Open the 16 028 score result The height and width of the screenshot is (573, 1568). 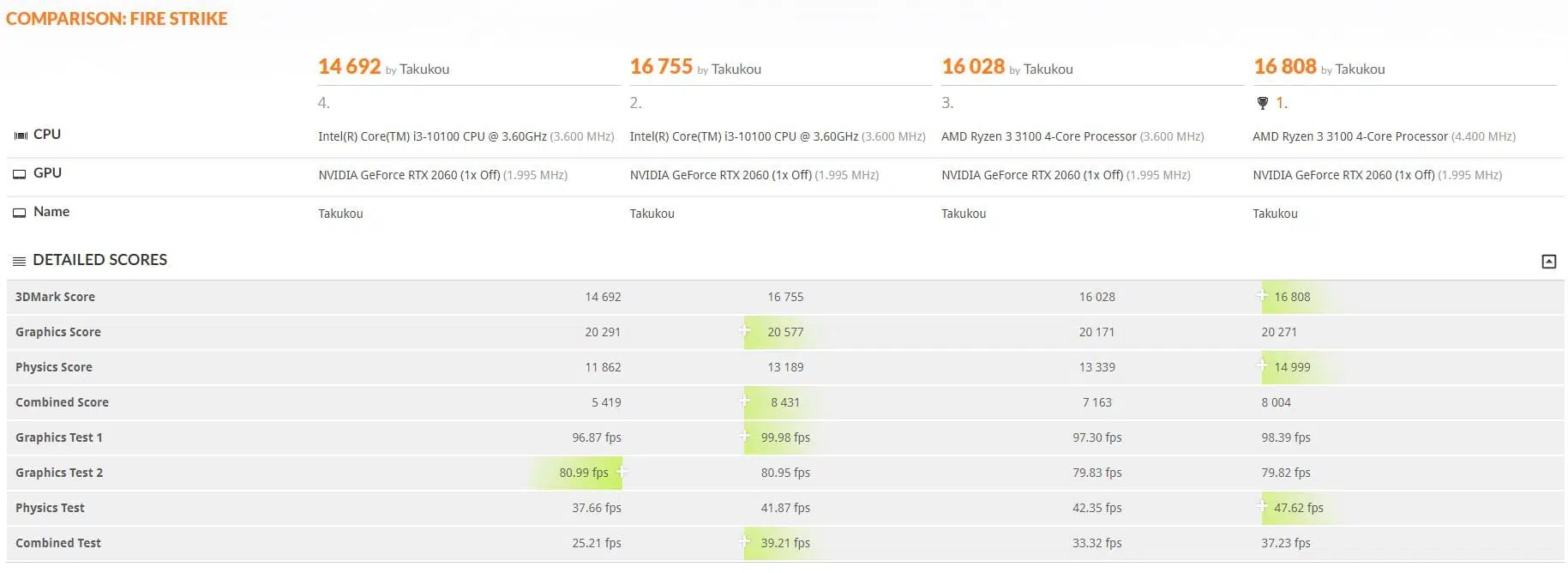click(x=973, y=67)
